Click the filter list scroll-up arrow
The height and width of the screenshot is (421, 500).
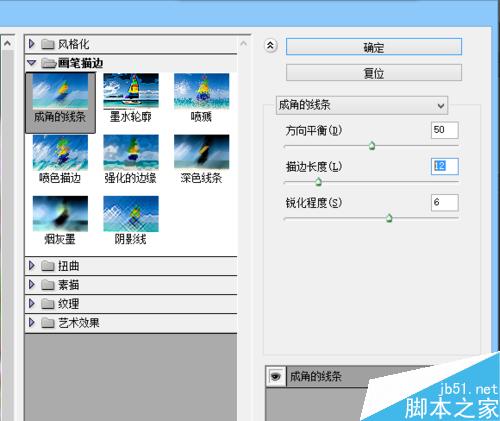tap(244, 44)
